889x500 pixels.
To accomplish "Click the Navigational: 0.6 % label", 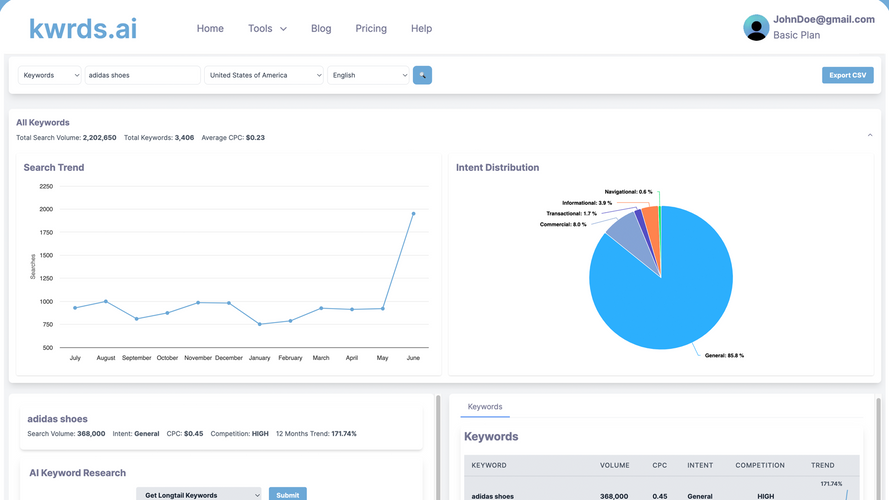I will coord(628,192).
